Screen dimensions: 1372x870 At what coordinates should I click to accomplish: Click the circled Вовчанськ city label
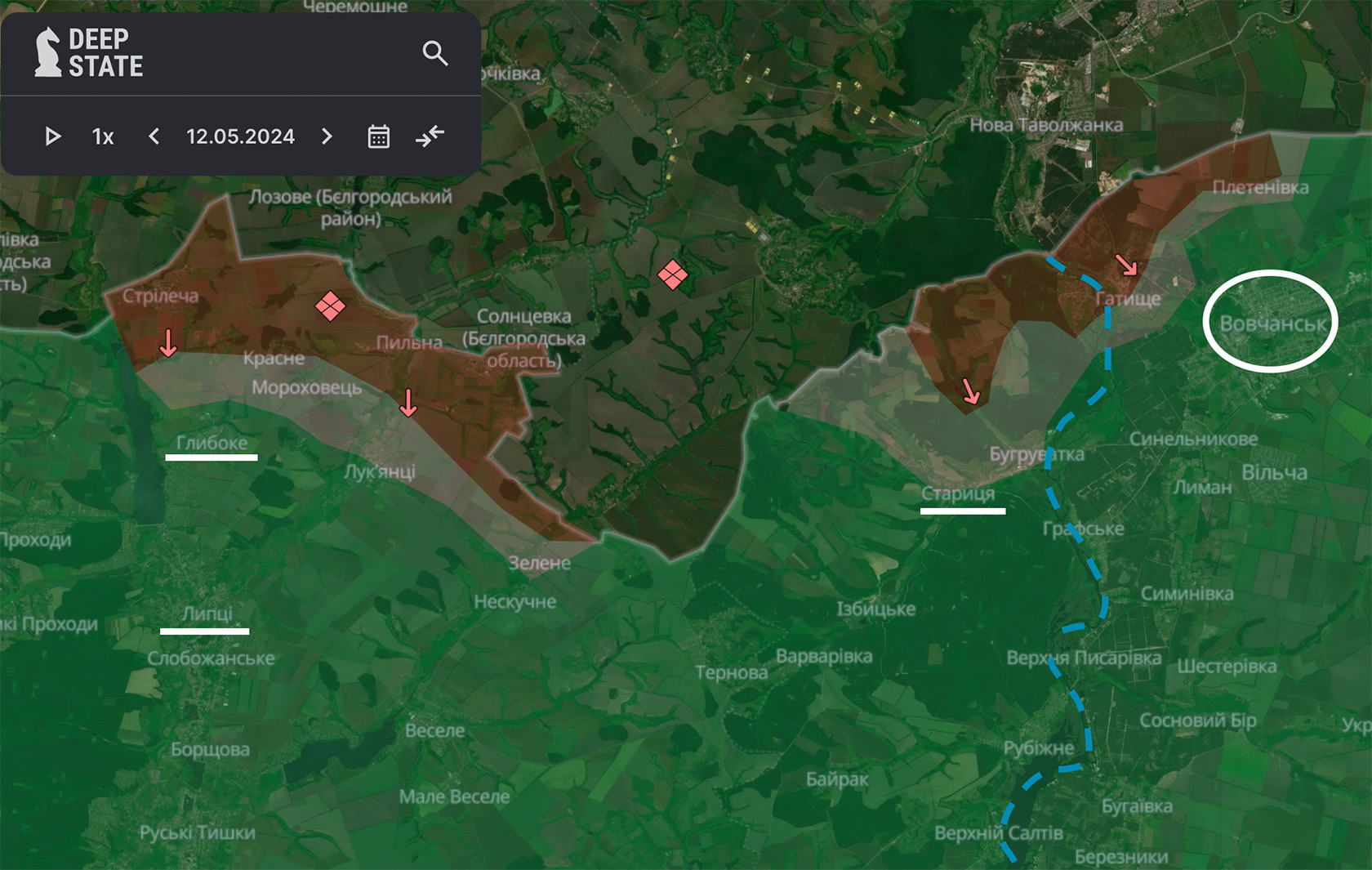1272,323
